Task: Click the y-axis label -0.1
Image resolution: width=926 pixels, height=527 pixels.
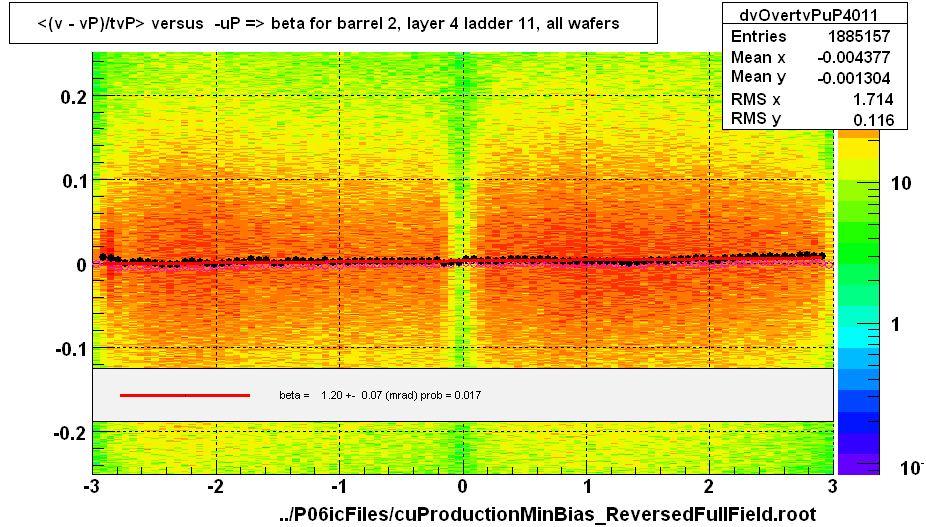Action: (x=71, y=349)
